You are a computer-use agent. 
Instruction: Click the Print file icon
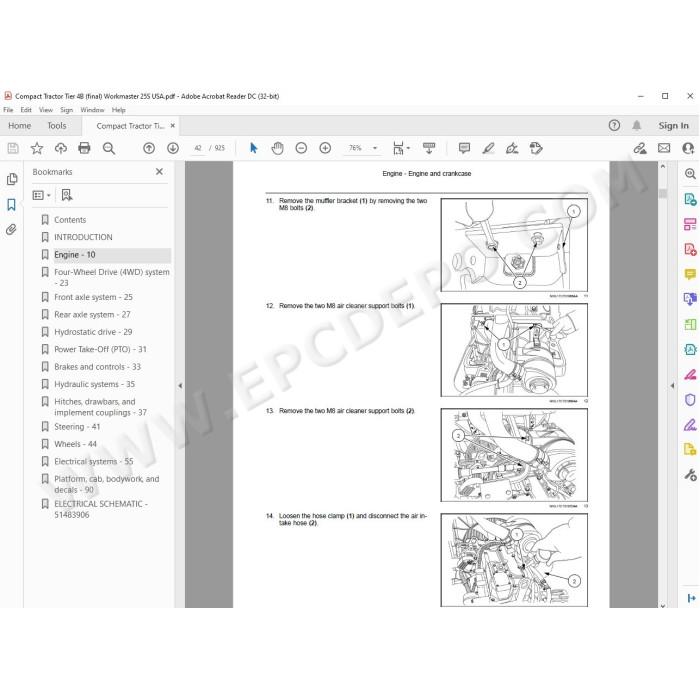click(x=84, y=148)
